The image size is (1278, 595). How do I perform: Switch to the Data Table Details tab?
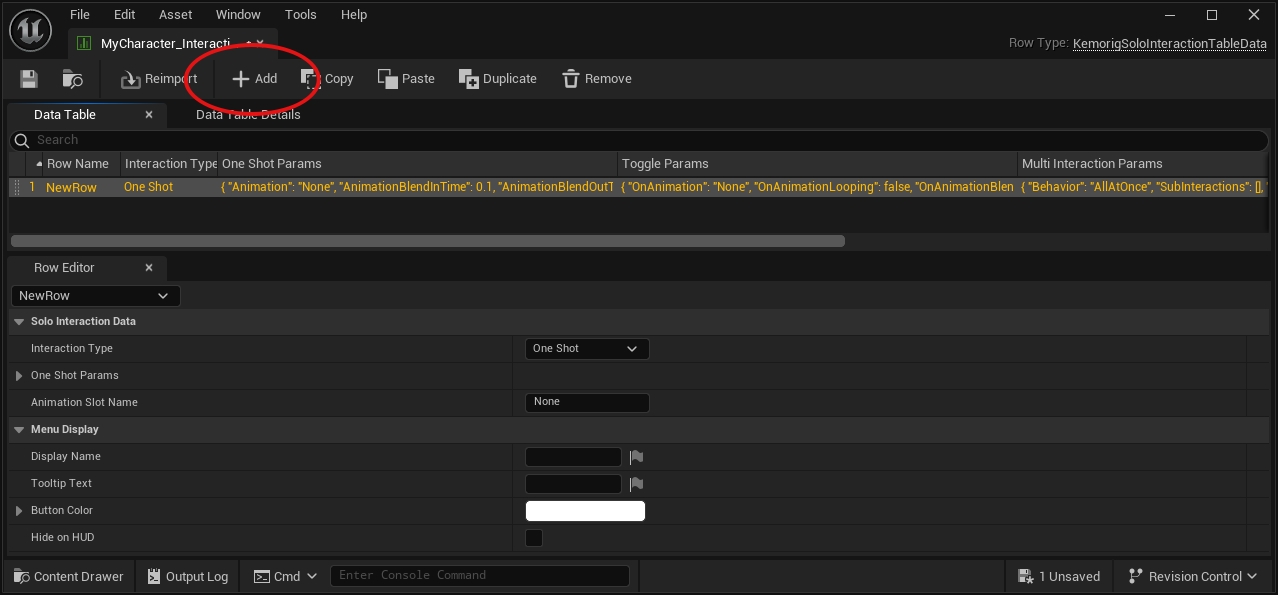(248, 115)
